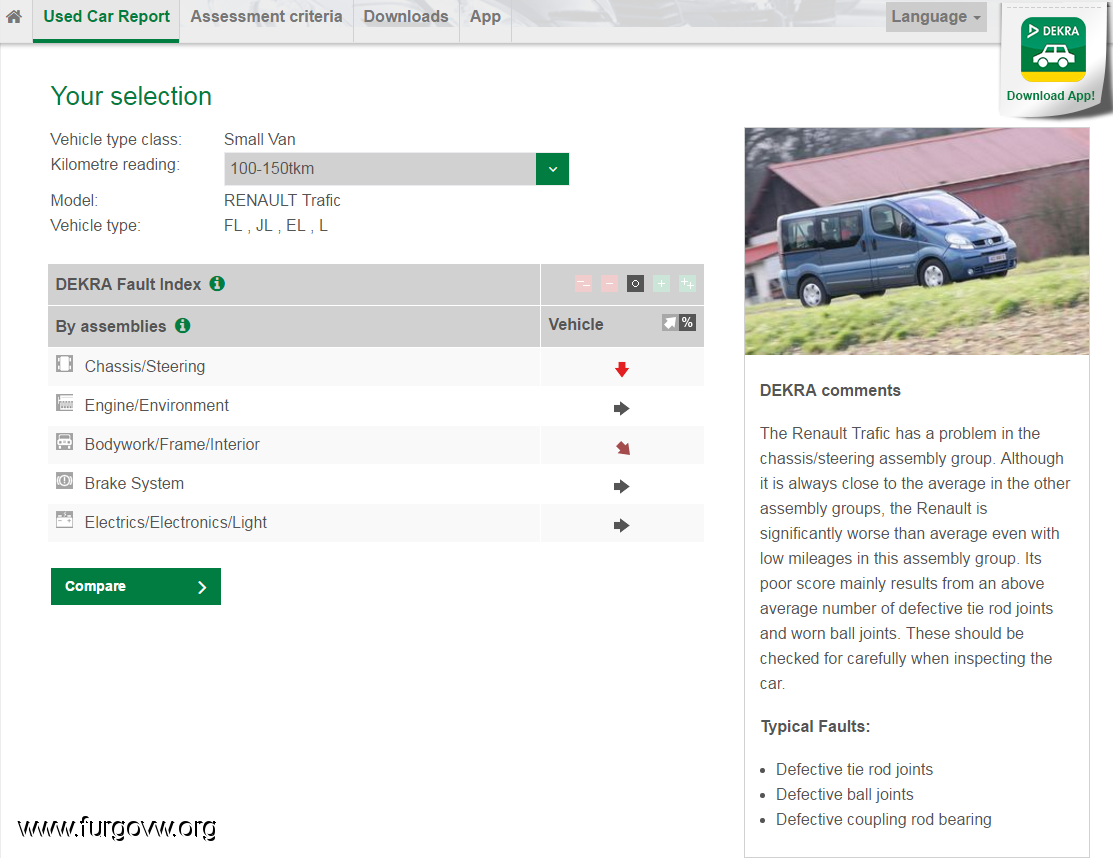The image size is (1113, 858).
Task: Select the single-plus fault index rating
Action: (x=661, y=284)
